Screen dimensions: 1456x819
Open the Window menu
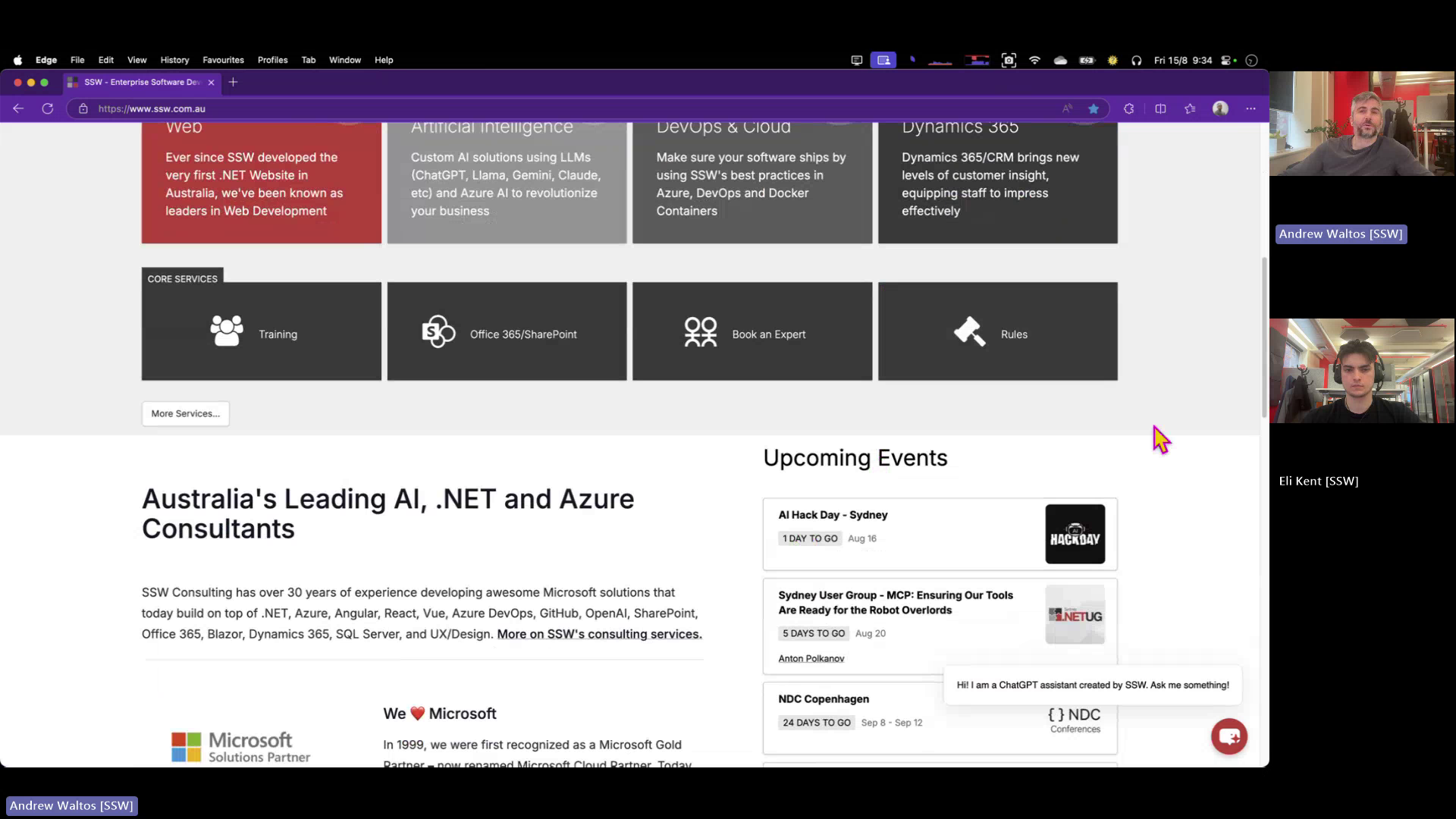pos(345,60)
